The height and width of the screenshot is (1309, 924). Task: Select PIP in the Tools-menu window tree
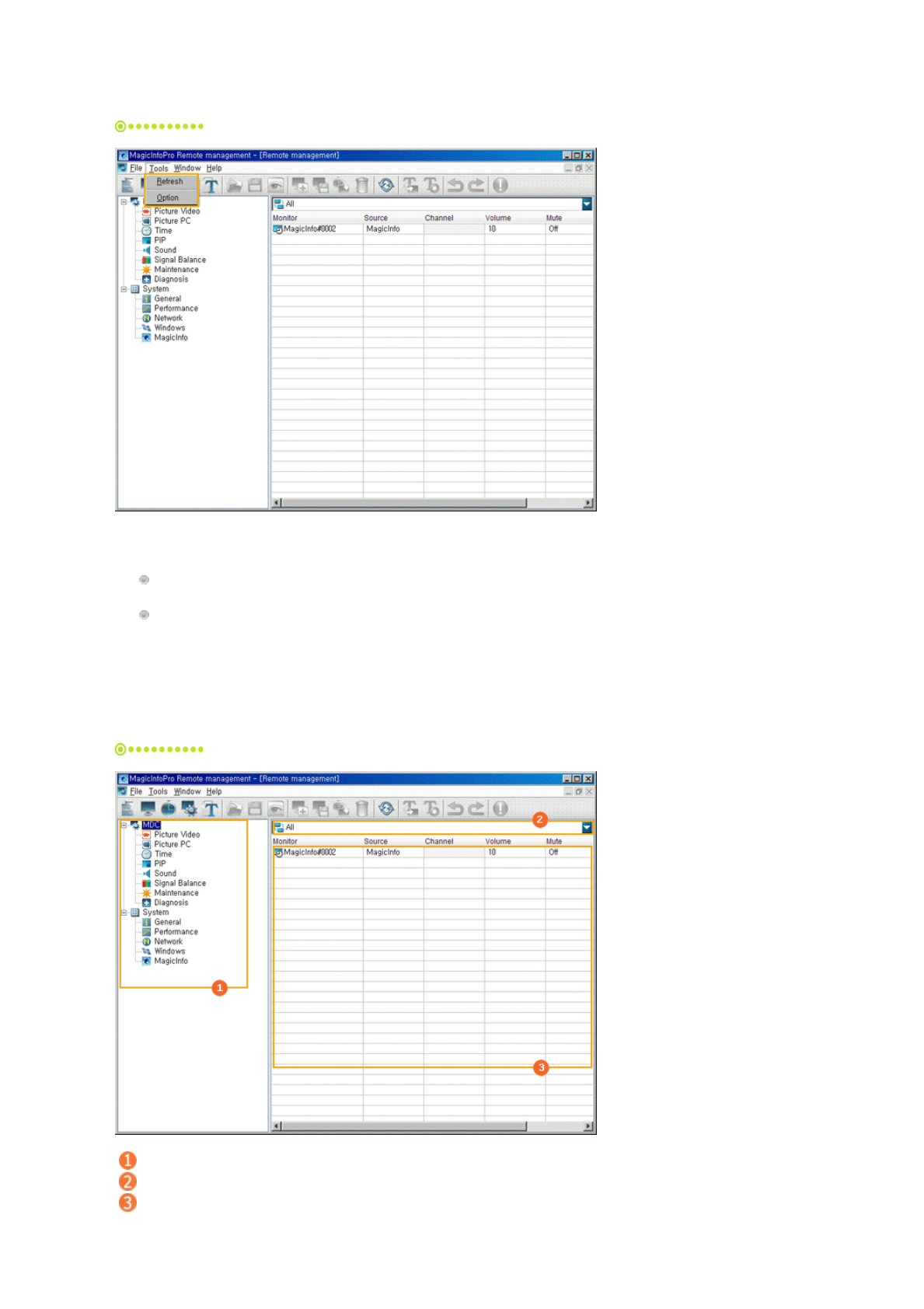[159, 240]
